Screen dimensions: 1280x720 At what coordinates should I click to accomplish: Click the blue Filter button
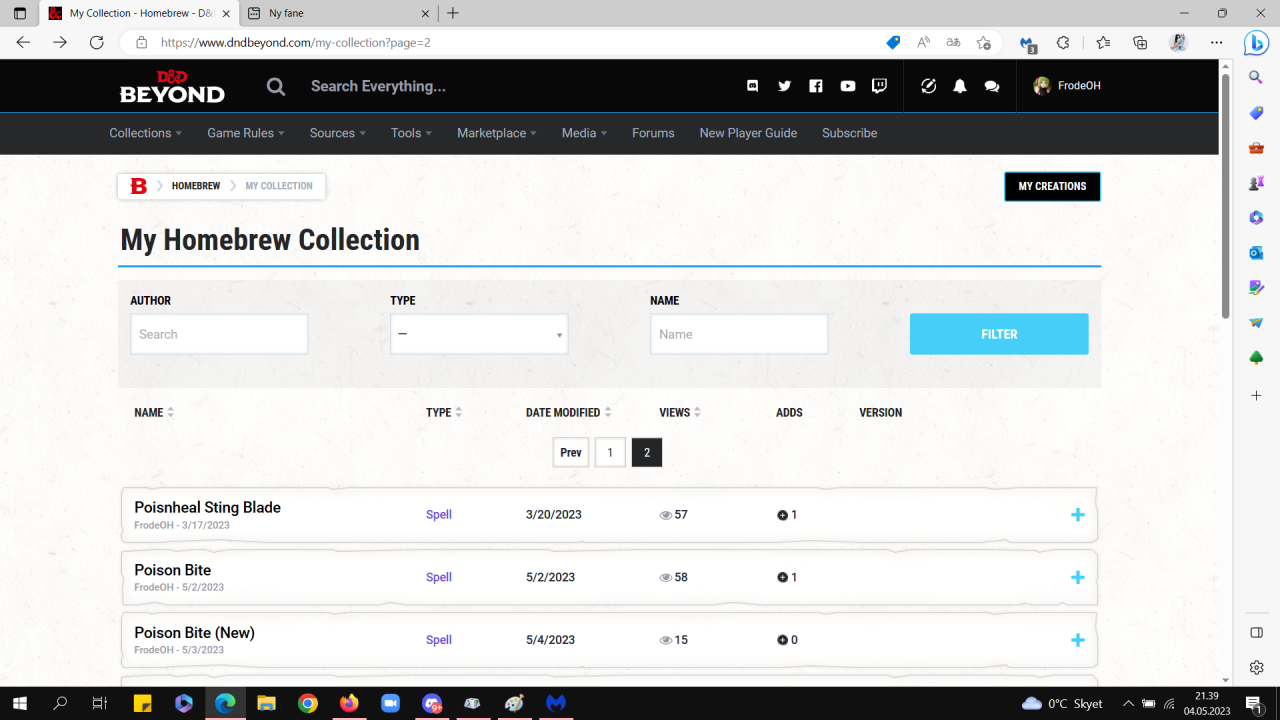998,334
